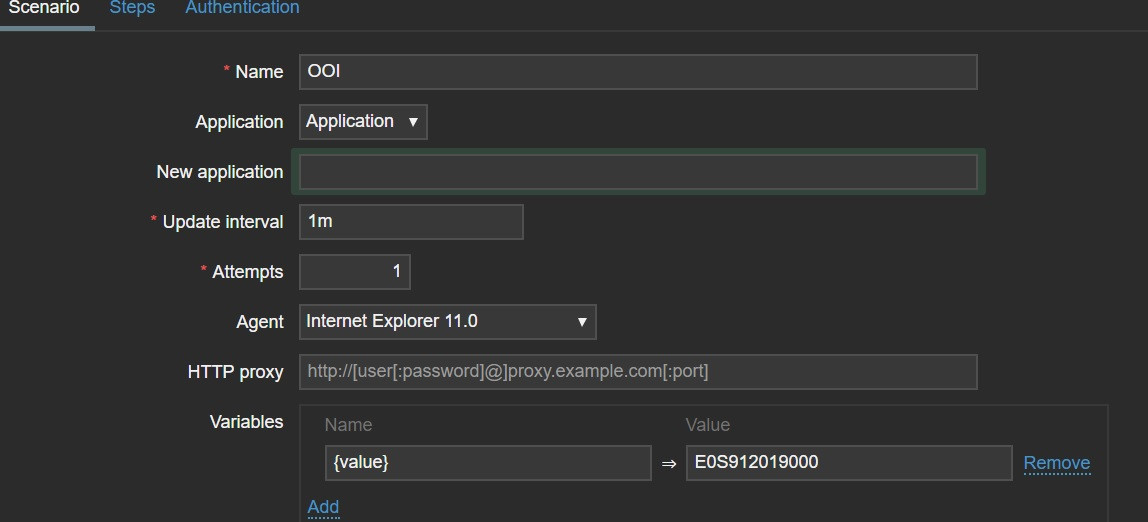This screenshot has width=1148, height=522.
Task: Click the Variables section label
Action: [246, 422]
